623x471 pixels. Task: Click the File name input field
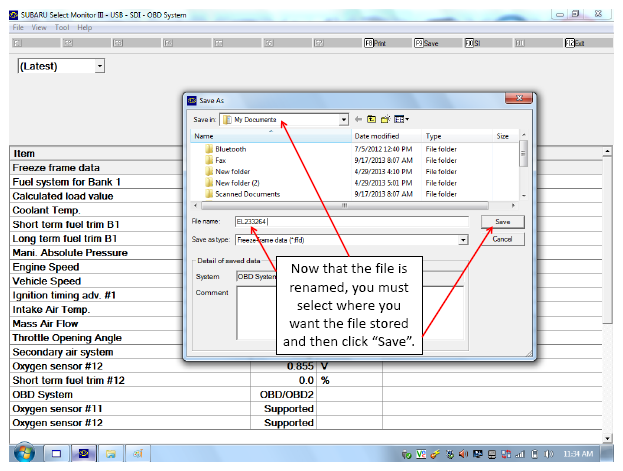click(x=352, y=221)
